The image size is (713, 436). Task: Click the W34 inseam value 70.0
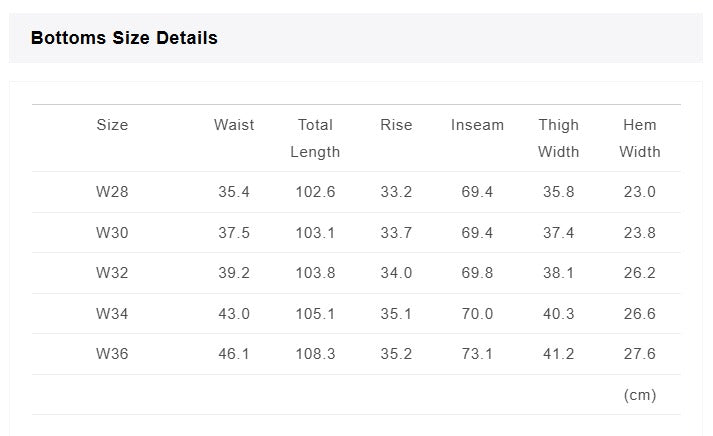click(x=477, y=314)
